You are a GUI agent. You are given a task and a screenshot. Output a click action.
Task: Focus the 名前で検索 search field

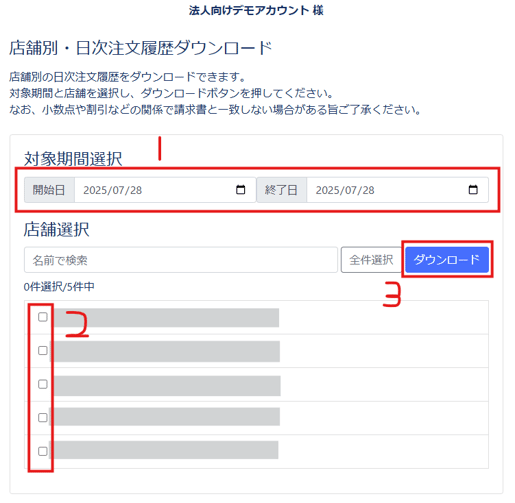(181, 260)
